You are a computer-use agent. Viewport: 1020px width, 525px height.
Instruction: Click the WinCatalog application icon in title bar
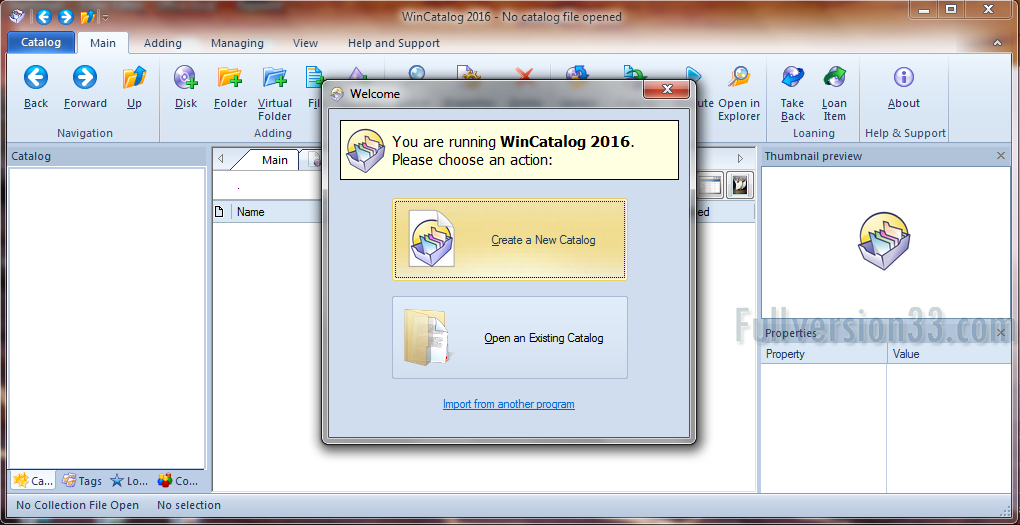pyautogui.click(x=17, y=16)
